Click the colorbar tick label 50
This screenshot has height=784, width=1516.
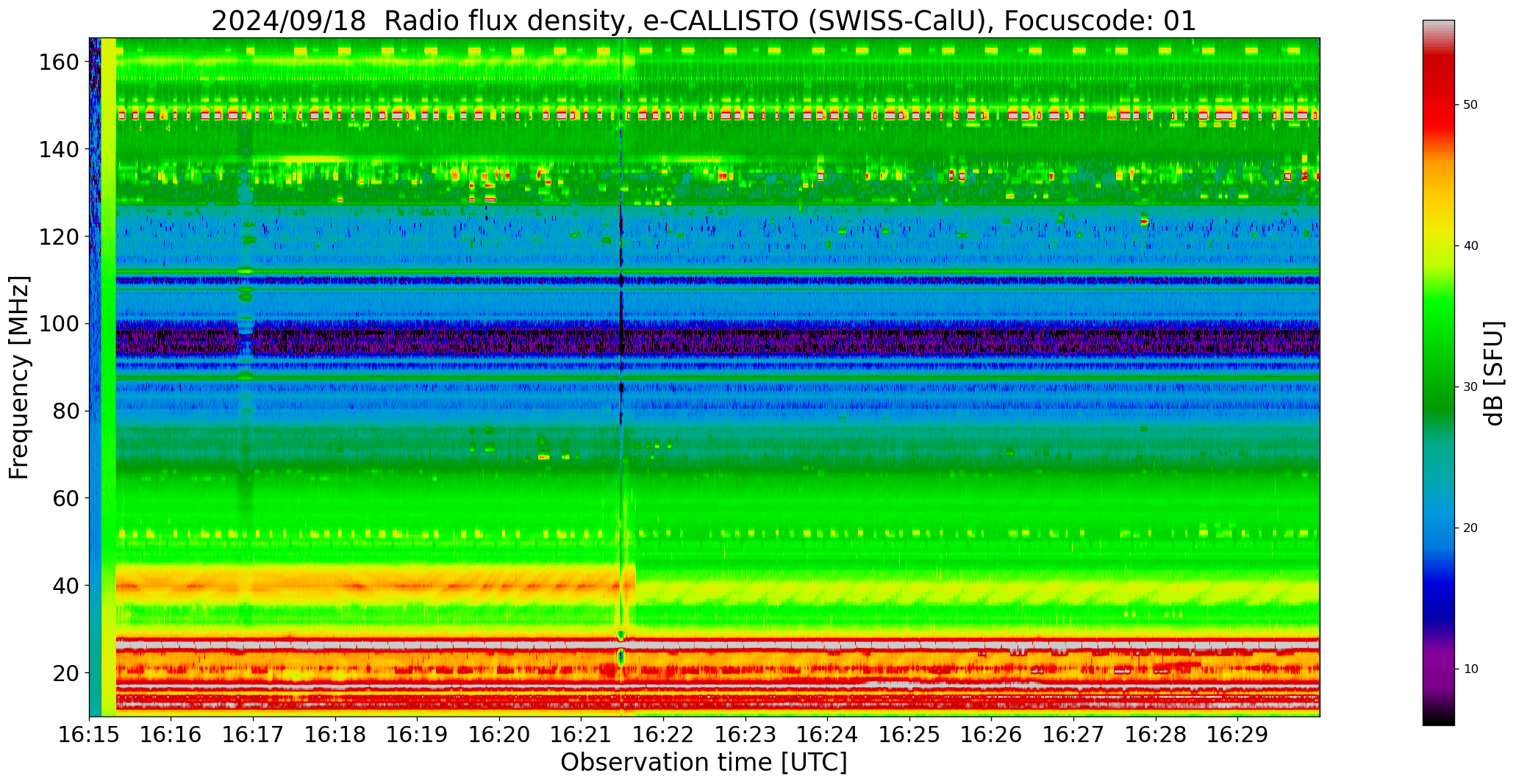coord(1470,105)
